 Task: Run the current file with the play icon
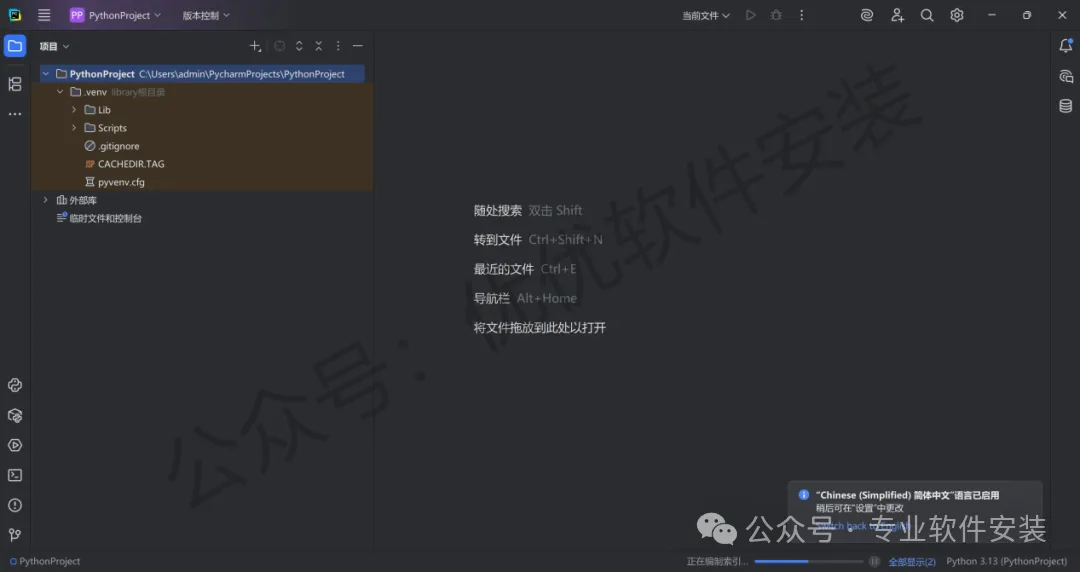[751, 15]
